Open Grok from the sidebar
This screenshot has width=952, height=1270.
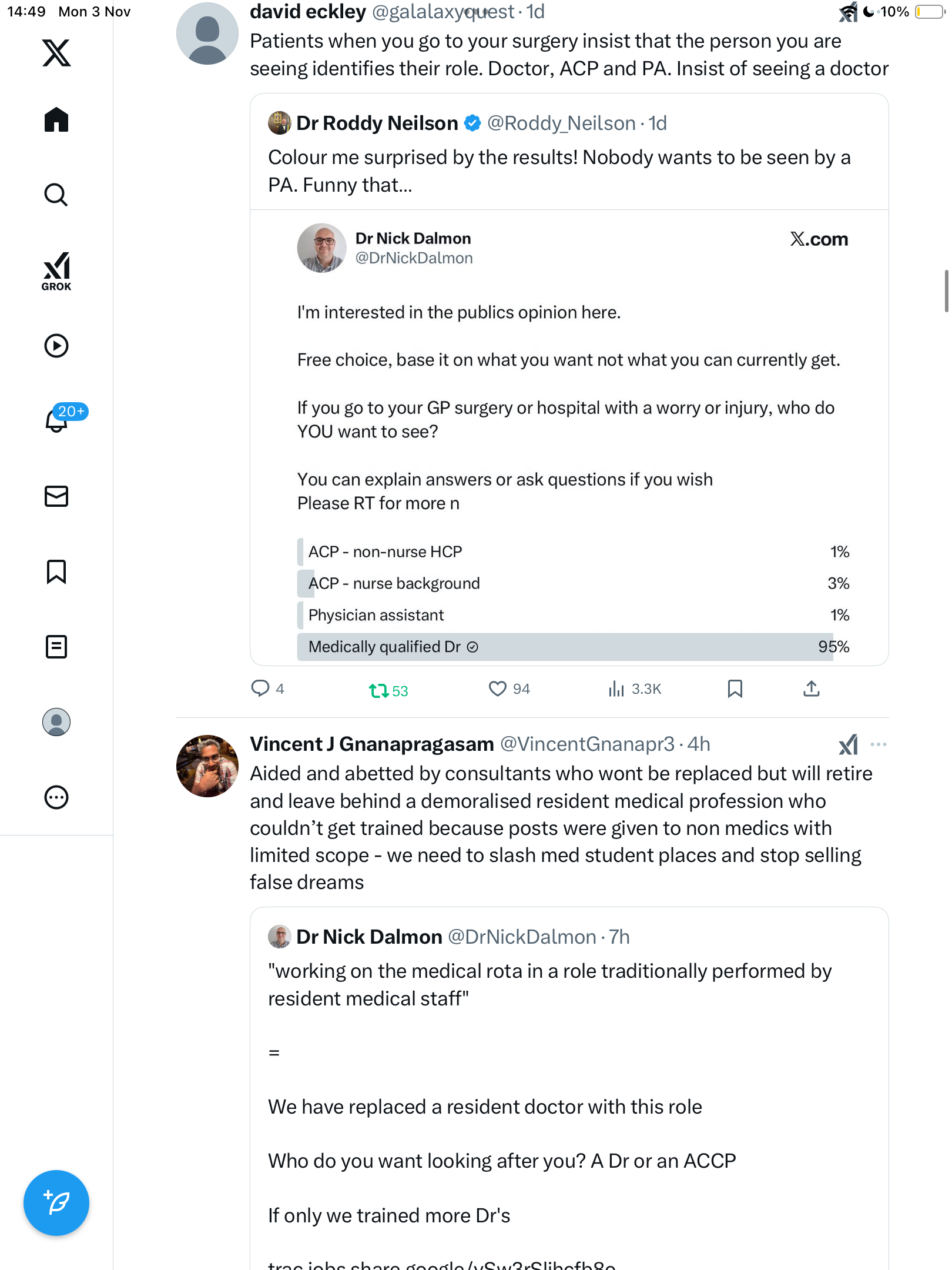coord(56,271)
